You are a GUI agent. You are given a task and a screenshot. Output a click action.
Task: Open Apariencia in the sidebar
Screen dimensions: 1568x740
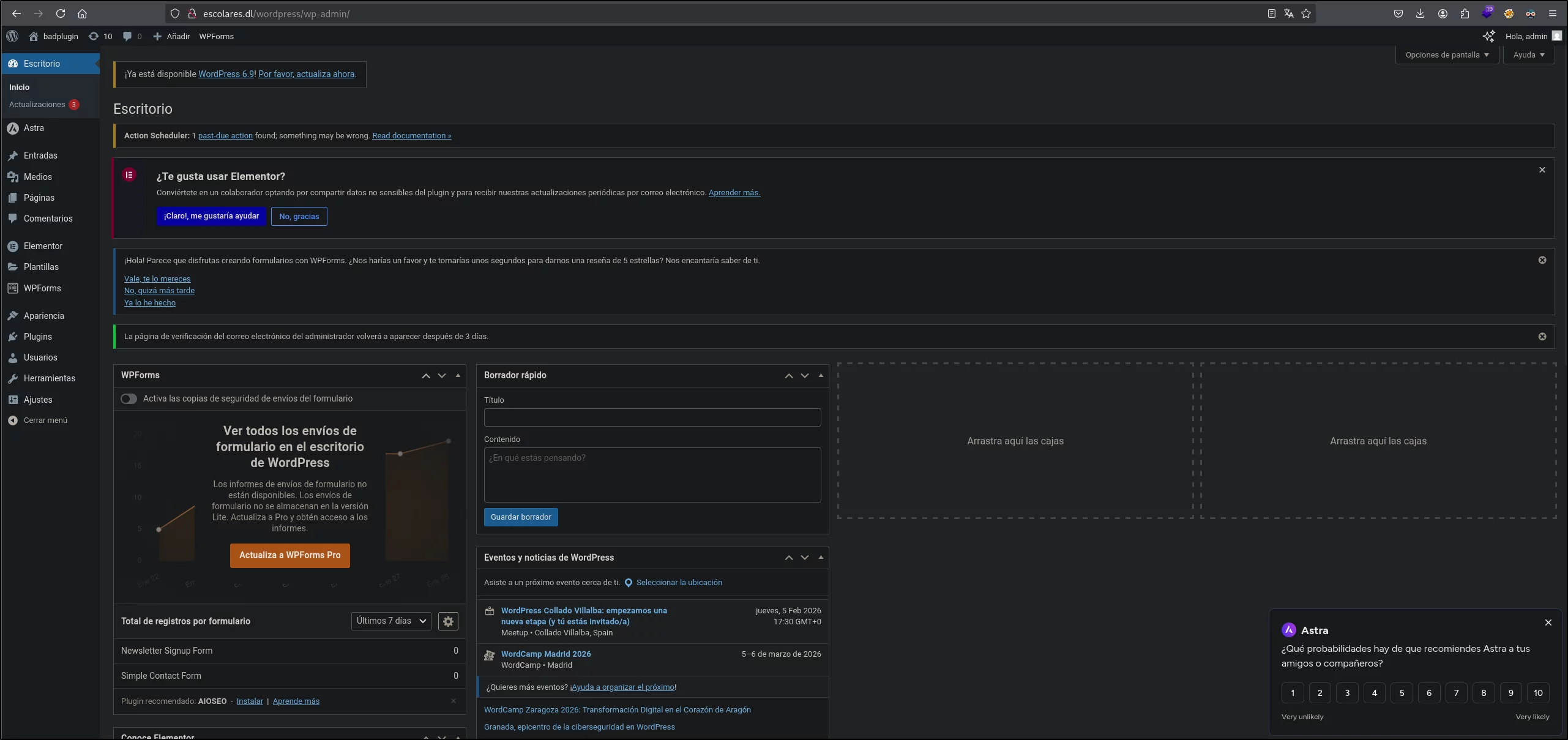(50, 316)
